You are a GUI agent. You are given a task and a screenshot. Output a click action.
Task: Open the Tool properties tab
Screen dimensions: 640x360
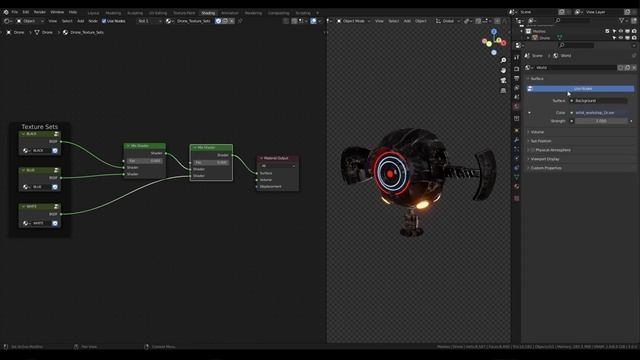click(517, 58)
